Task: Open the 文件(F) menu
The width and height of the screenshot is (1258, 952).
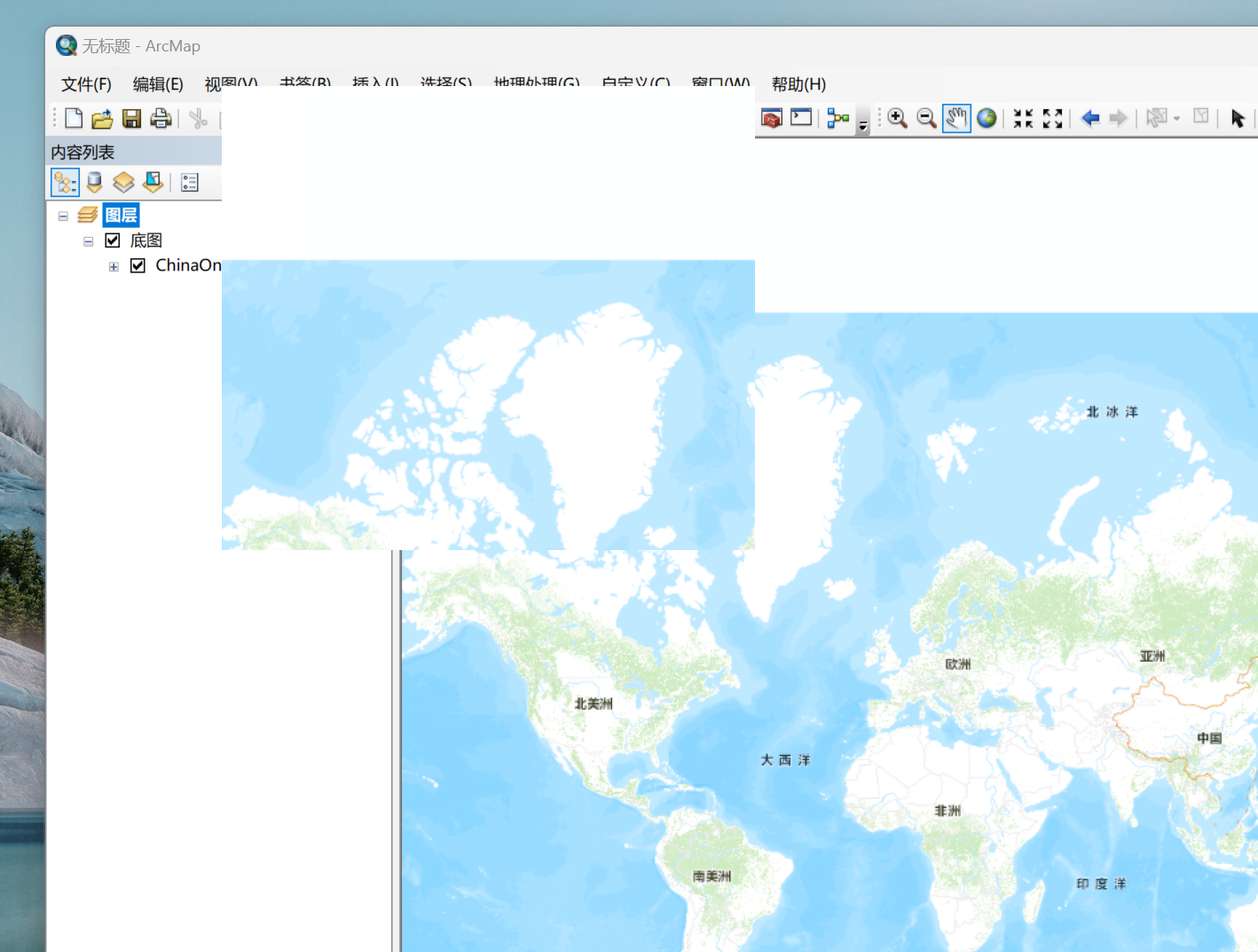Action: pyautogui.click(x=86, y=84)
